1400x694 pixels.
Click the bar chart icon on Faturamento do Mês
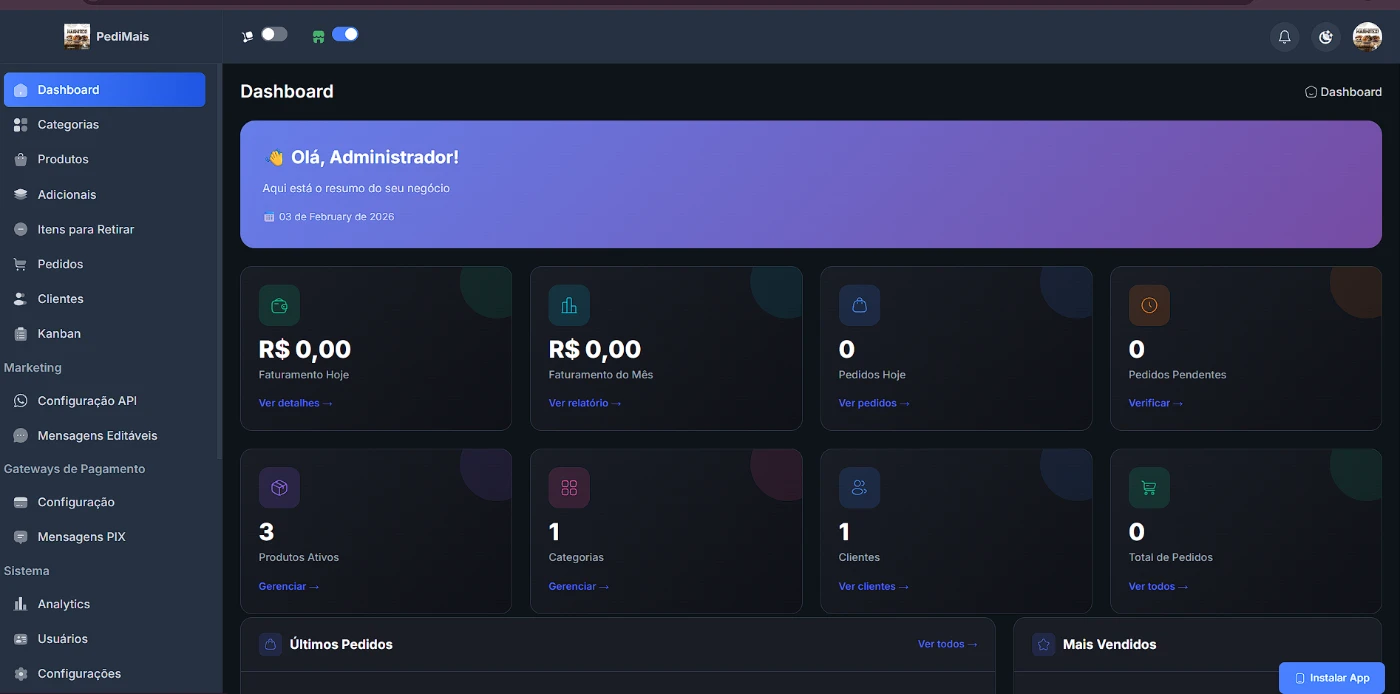tap(569, 306)
